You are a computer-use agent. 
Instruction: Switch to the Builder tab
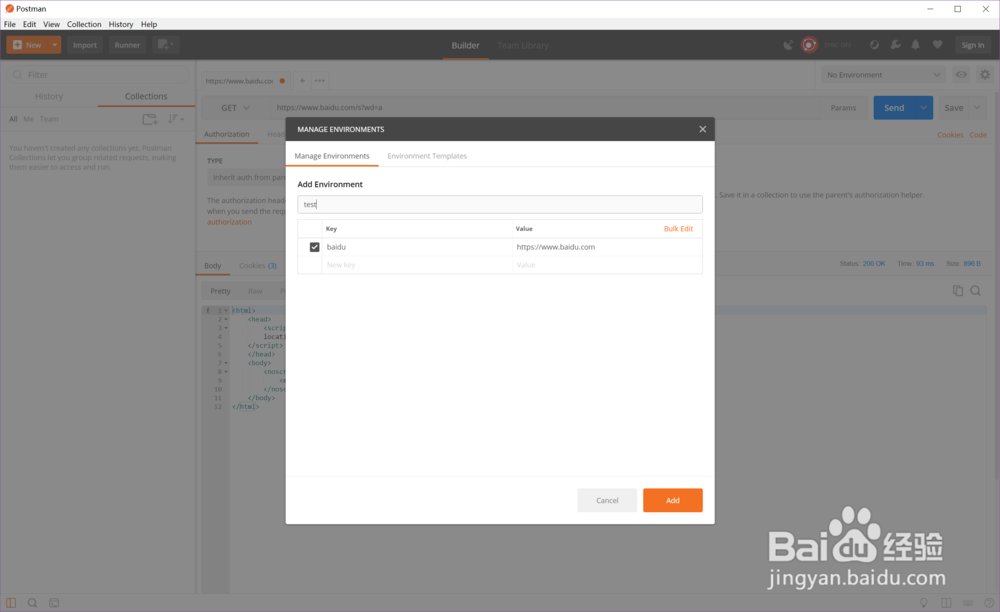tap(465, 45)
